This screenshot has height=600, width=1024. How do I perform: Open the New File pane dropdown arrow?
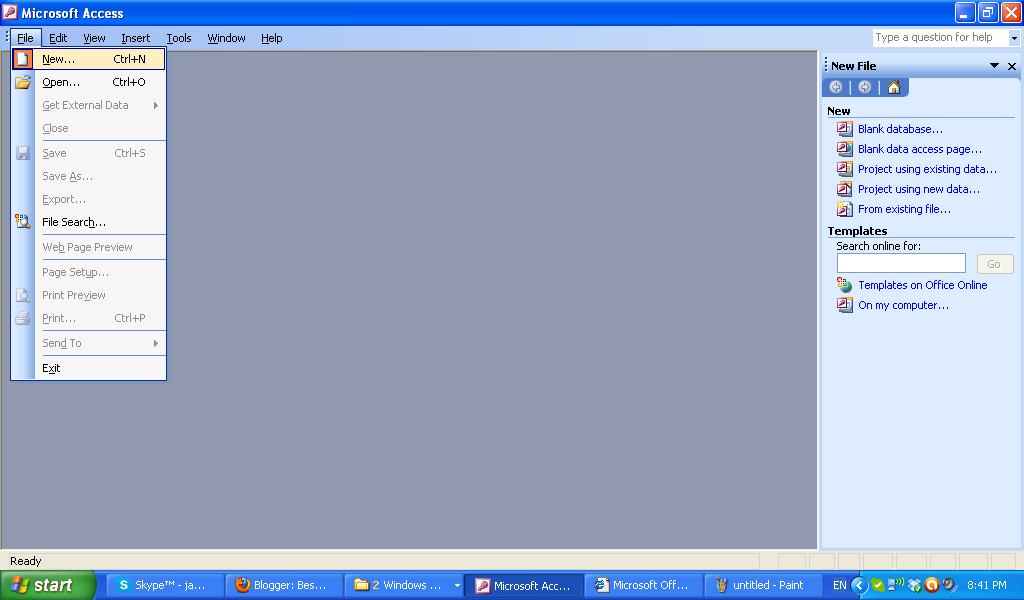pyautogui.click(x=996, y=65)
